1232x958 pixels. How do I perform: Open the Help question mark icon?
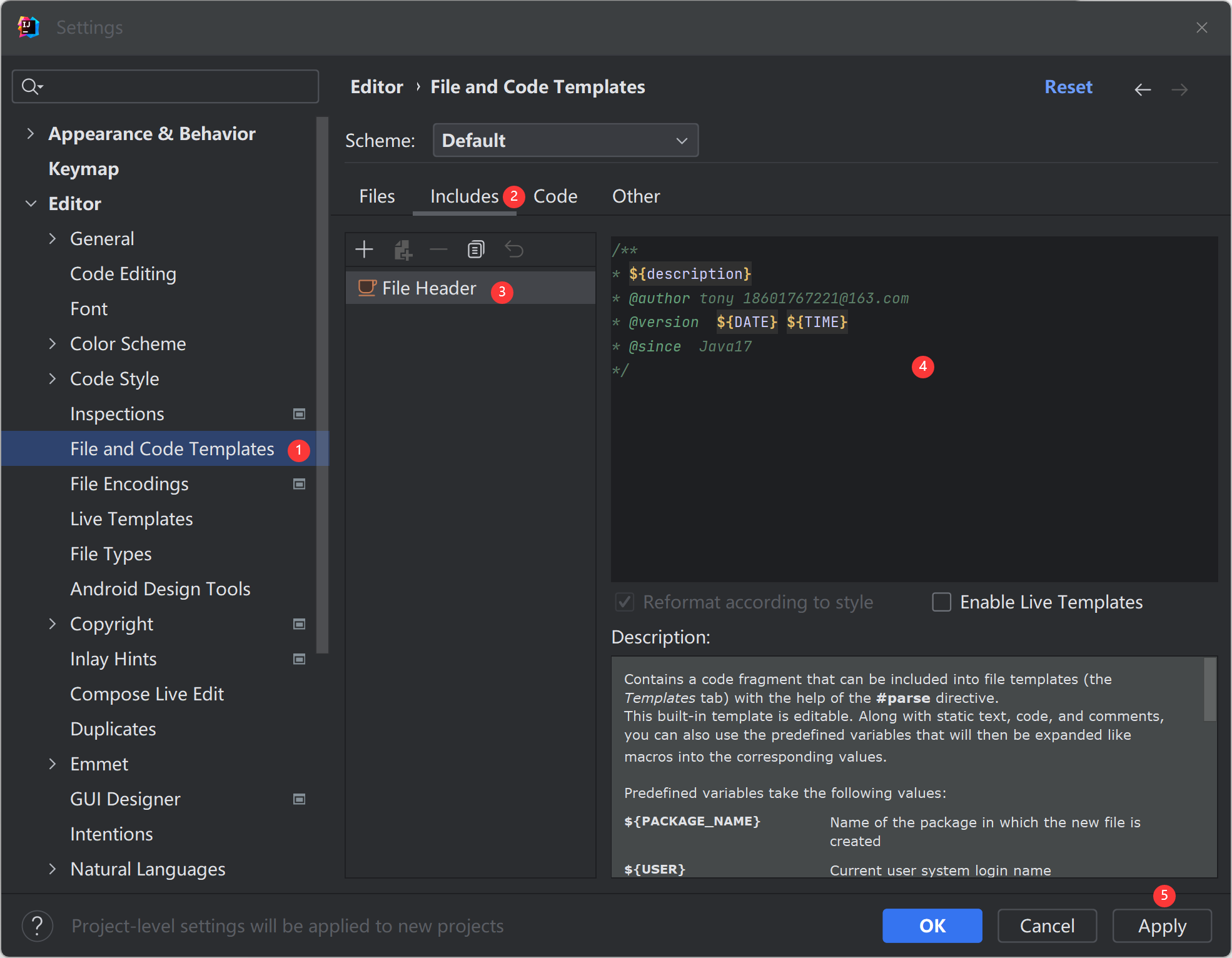(x=38, y=926)
